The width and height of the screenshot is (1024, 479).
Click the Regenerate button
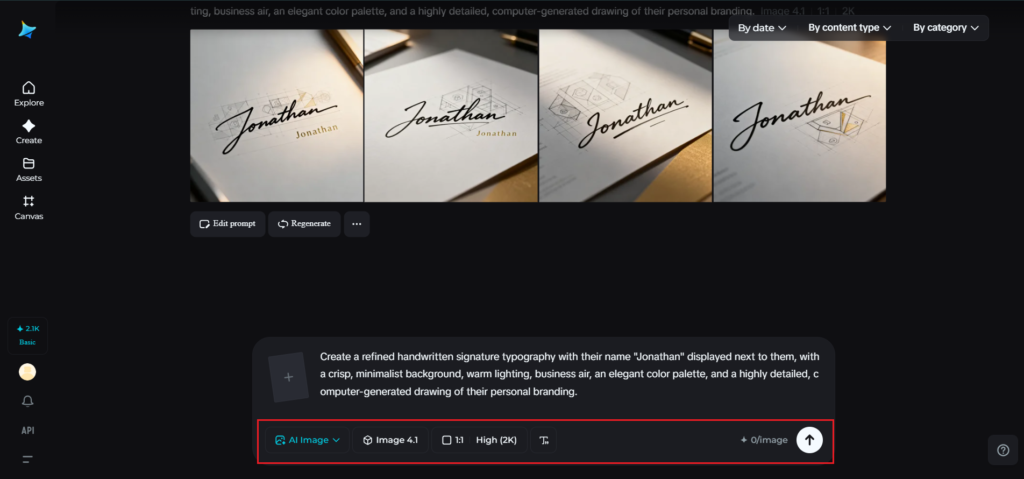[x=304, y=224]
